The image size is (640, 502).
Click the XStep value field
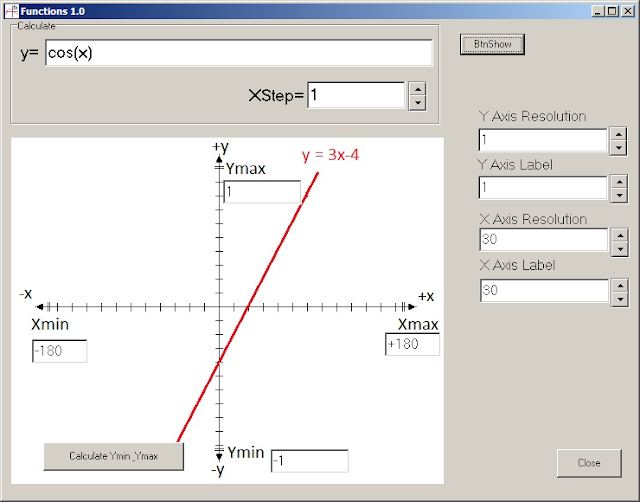pos(356,96)
